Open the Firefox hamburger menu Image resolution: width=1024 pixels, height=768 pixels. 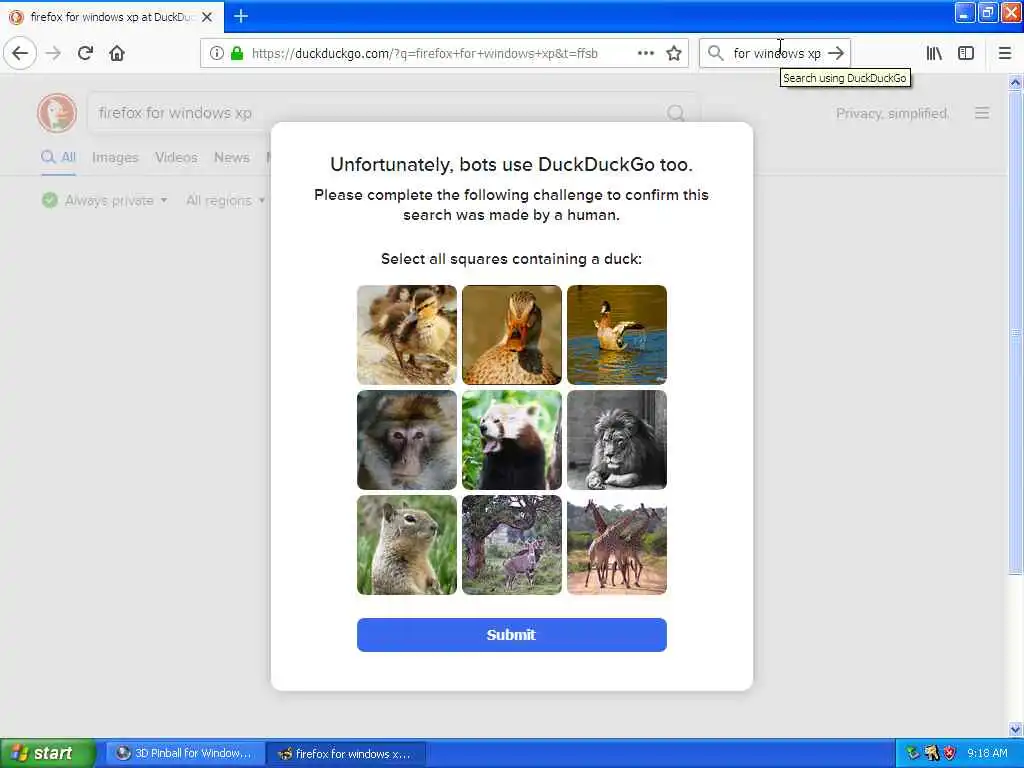1005,54
